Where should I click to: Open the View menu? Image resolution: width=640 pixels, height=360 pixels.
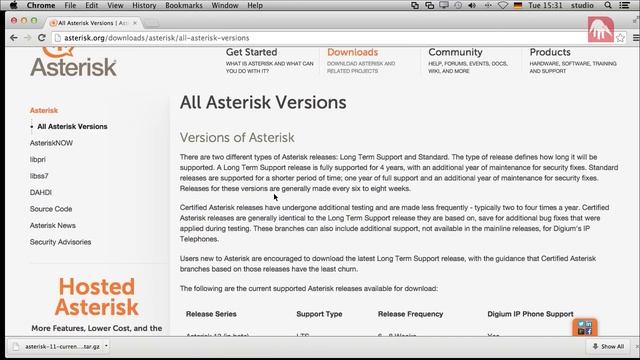pyautogui.click(x=115, y=5)
